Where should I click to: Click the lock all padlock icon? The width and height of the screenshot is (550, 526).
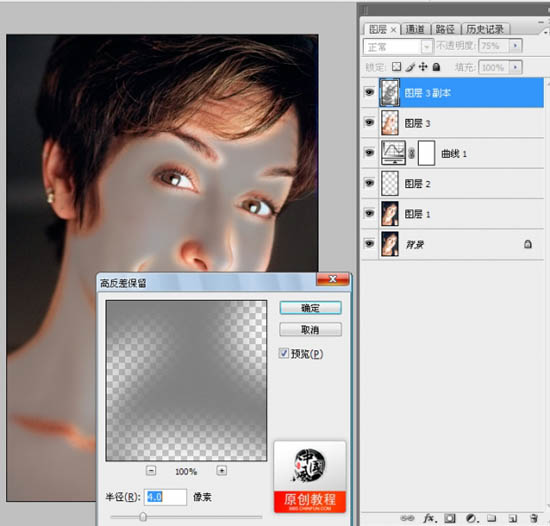coord(436,67)
